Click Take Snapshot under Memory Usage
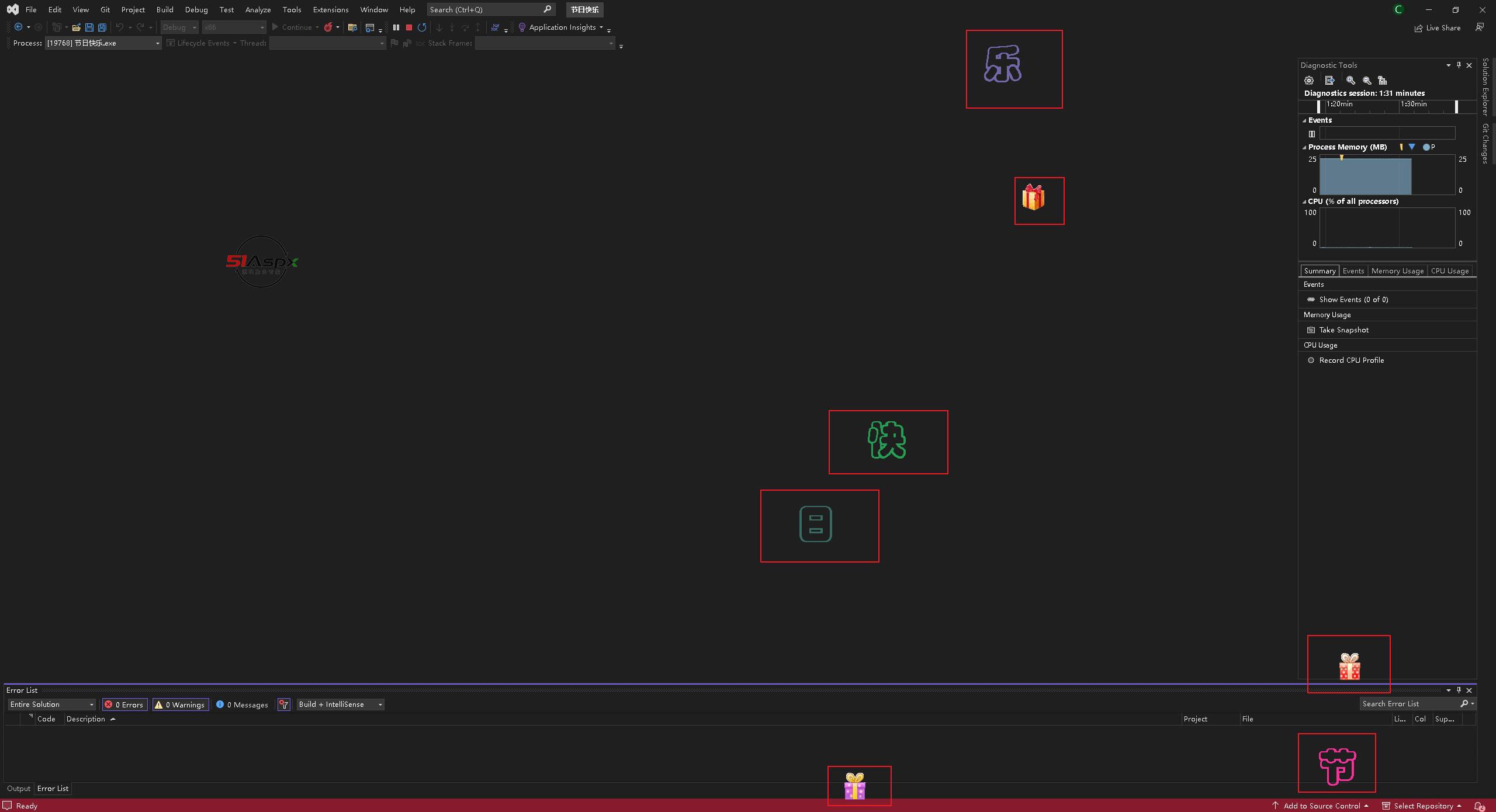The image size is (1496, 812). click(x=1343, y=330)
